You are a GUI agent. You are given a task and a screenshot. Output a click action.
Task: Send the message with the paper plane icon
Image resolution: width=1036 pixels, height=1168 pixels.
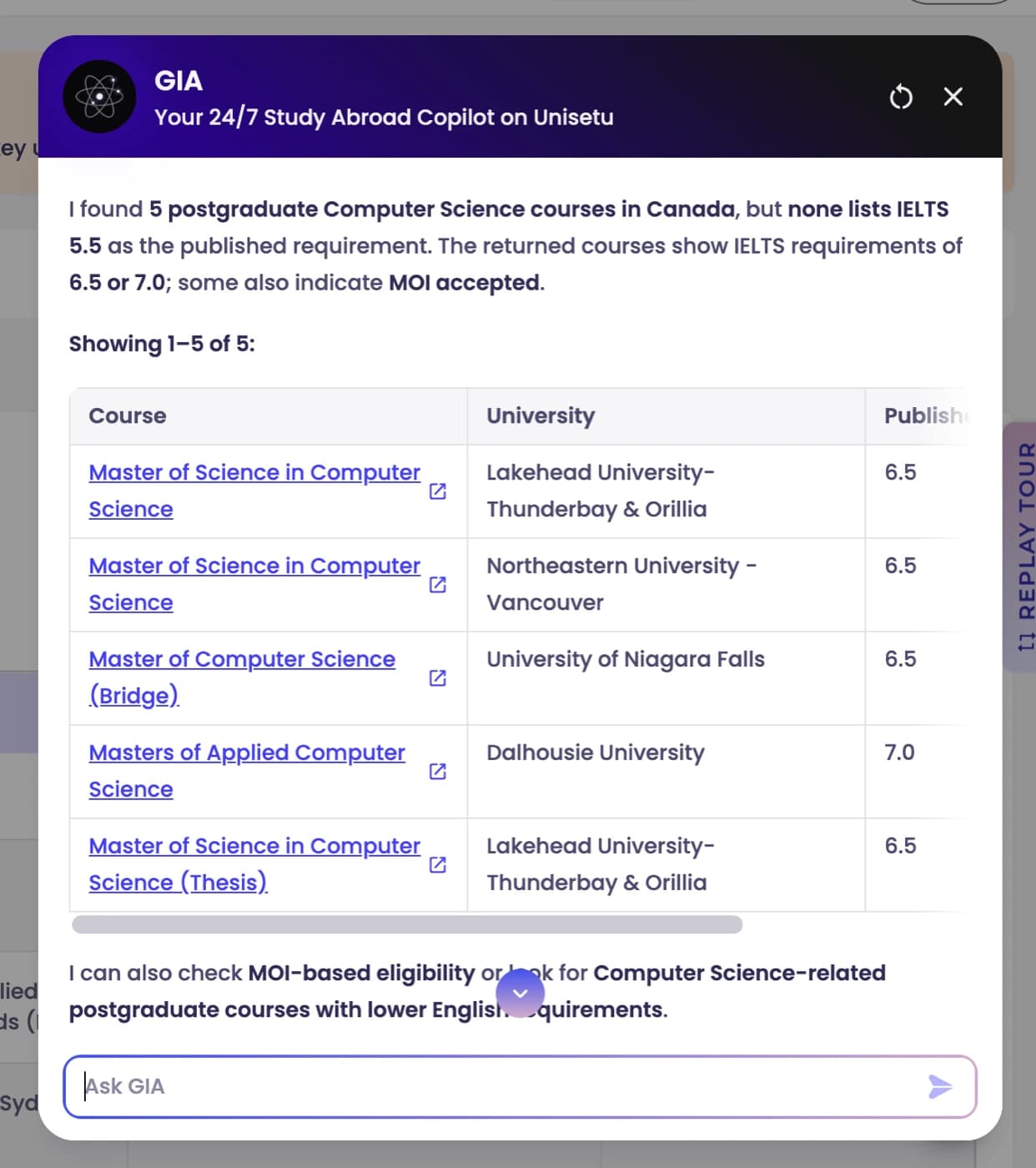(x=940, y=1086)
